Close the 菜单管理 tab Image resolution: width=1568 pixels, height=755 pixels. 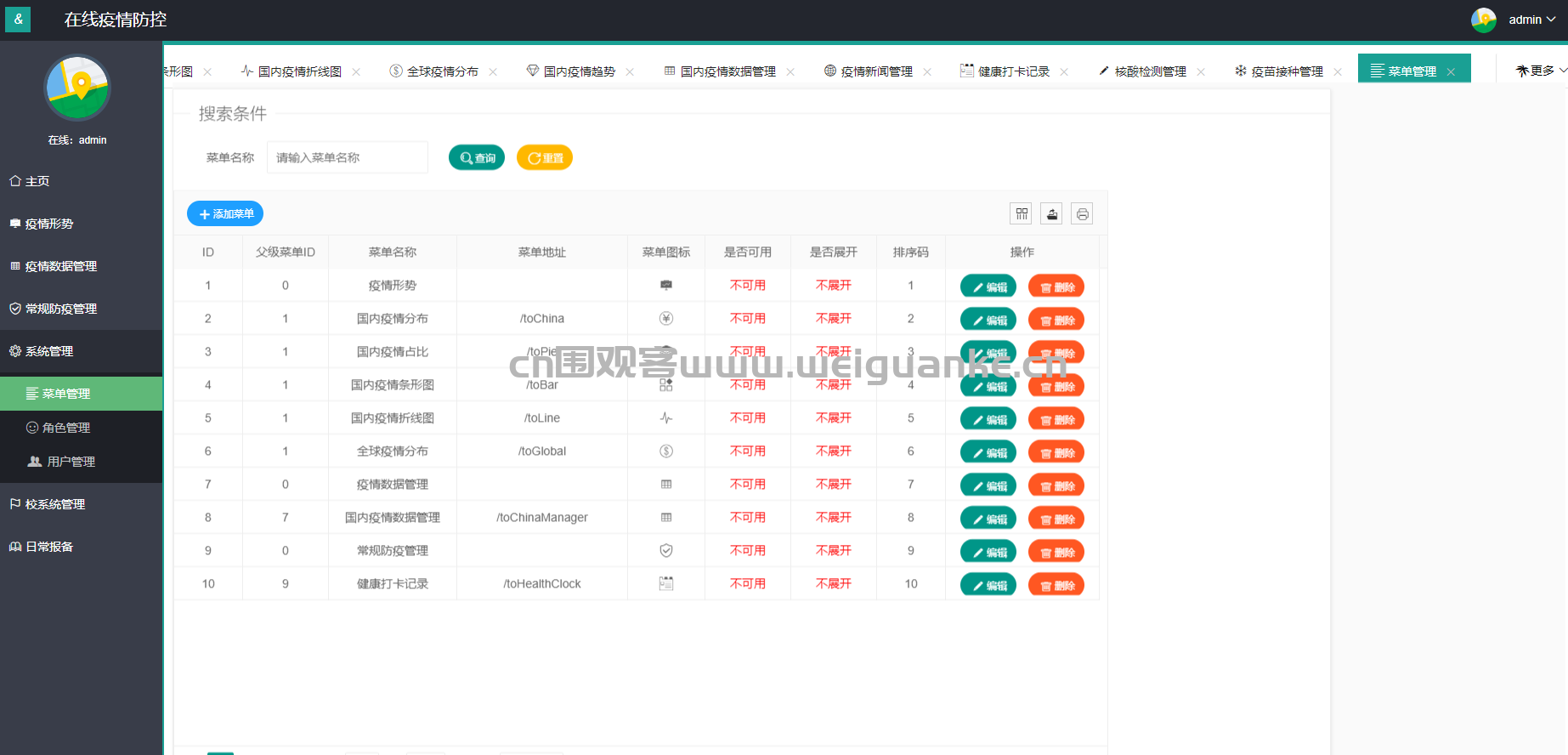1451,72
